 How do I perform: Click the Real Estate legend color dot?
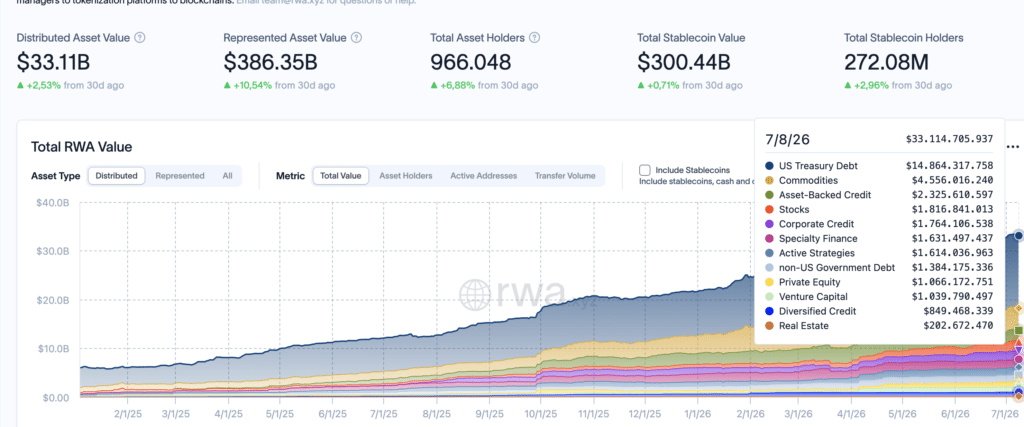point(770,325)
